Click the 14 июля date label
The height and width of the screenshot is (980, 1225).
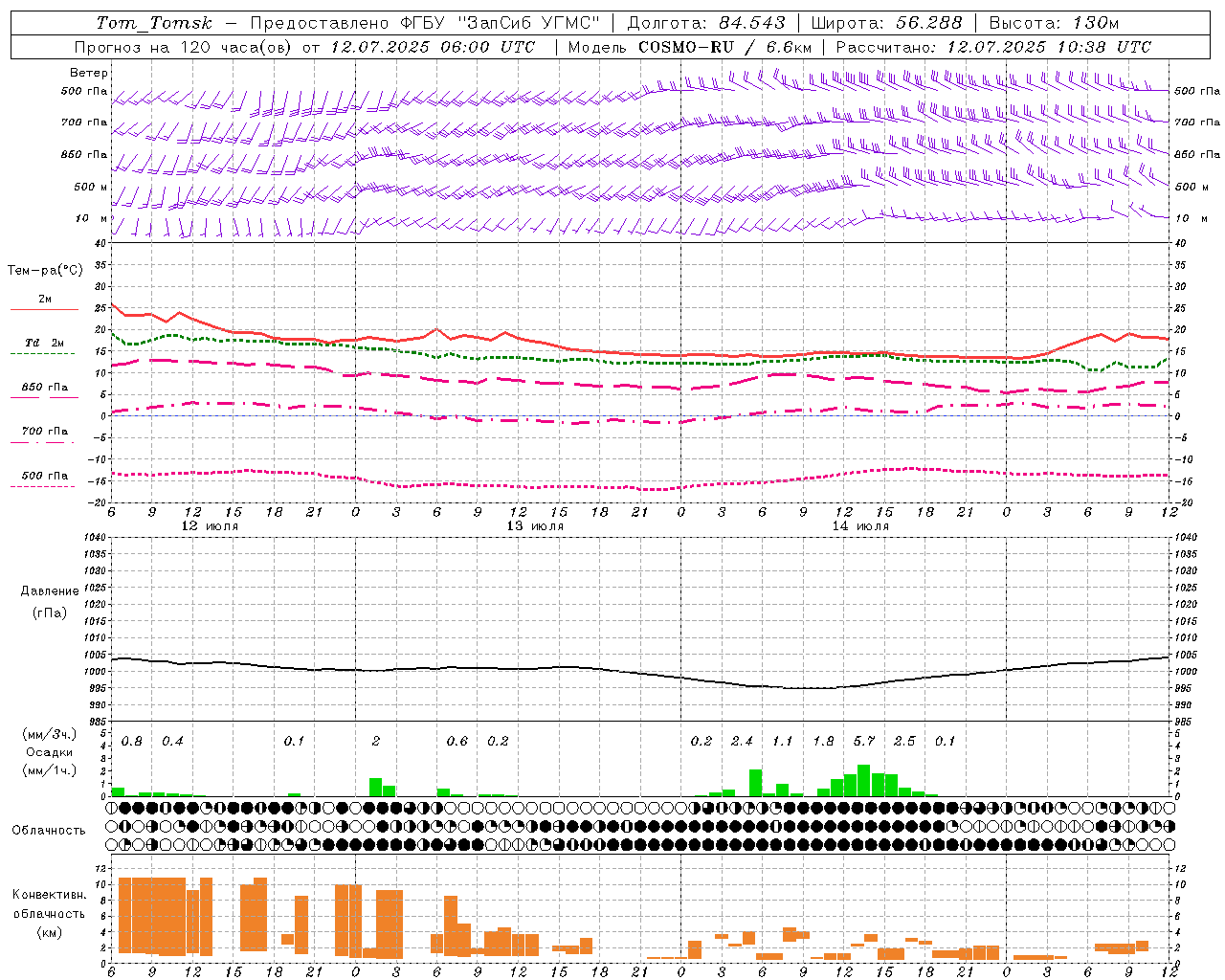[x=860, y=526]
